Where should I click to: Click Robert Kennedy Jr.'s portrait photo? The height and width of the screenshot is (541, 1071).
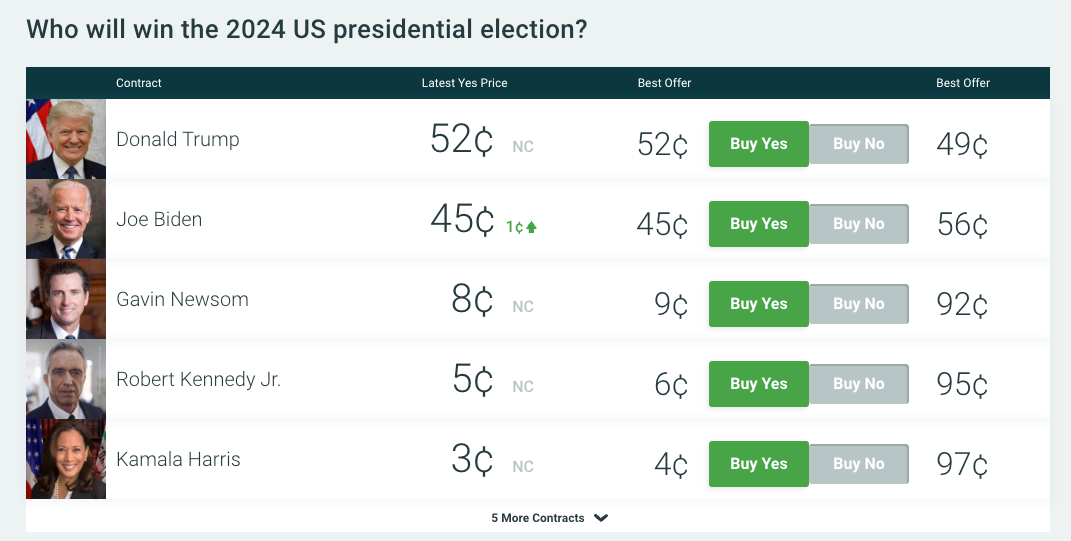coord(66,379)
